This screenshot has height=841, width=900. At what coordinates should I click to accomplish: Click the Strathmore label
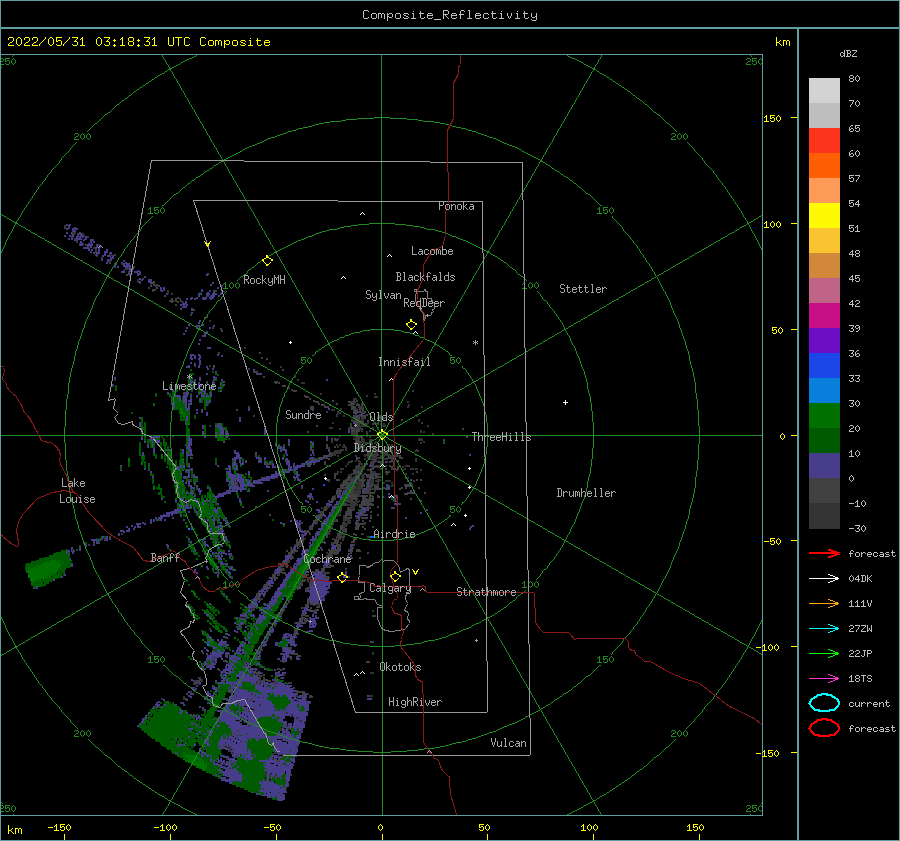[486, 592]
